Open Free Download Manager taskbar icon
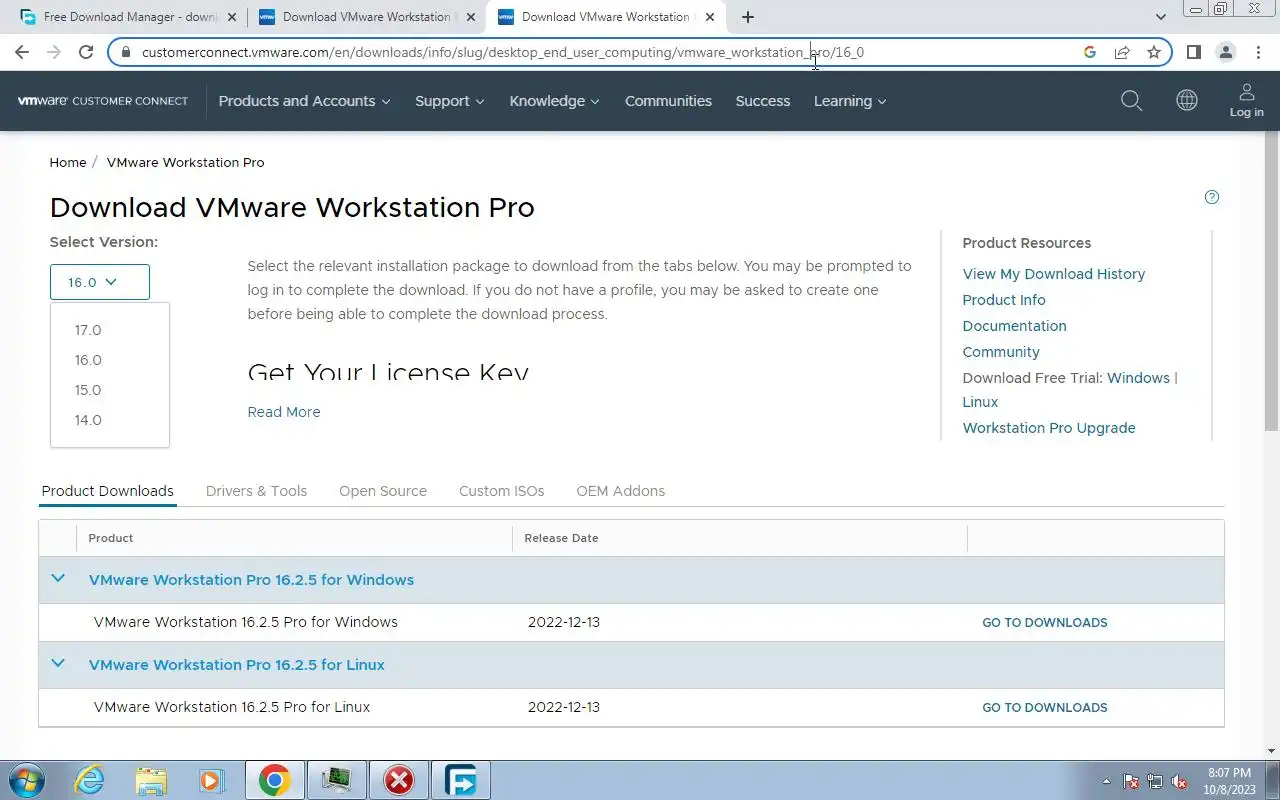1280x800 pixels. 461,780
